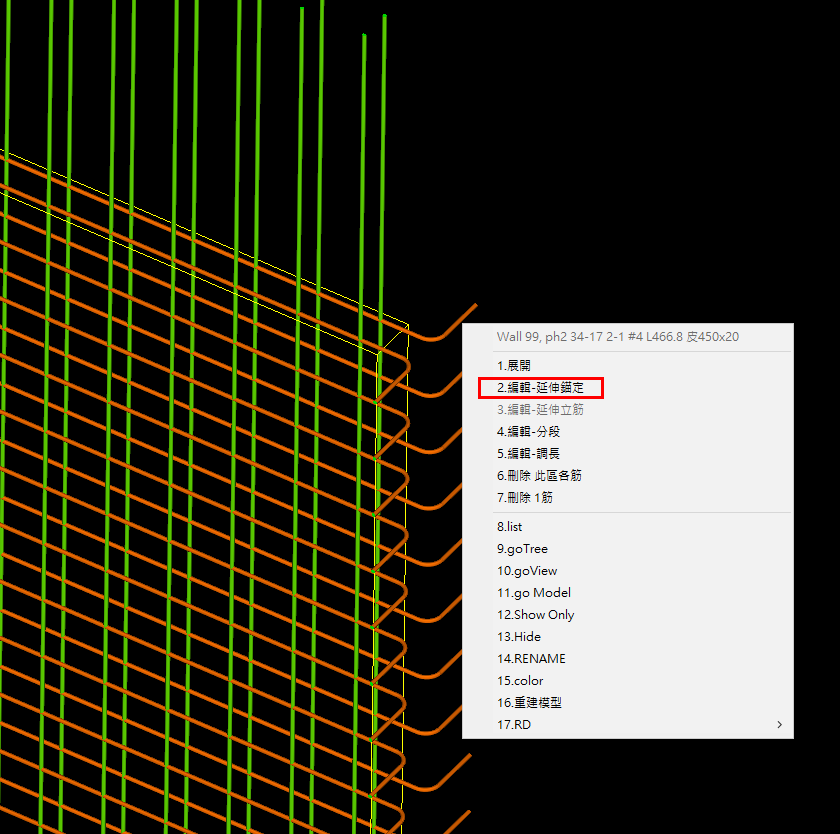The height and width of the screenshot is (834, 840).
Task: Choose 5.編輯-調長 menu item
Action: click(627, 453)
